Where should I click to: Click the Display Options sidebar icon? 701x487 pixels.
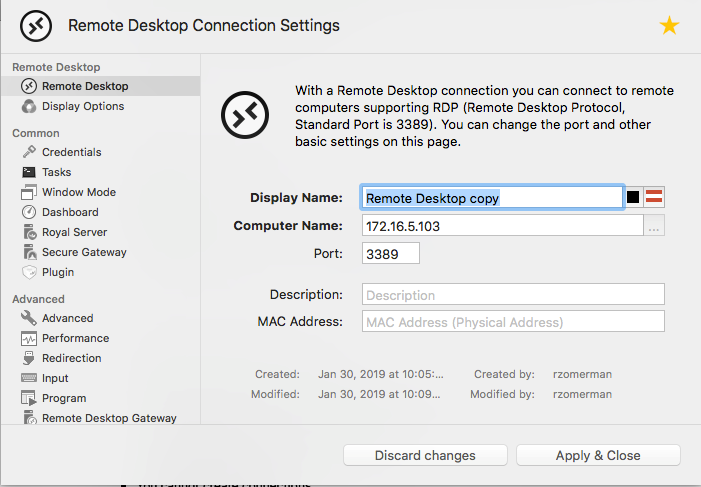(29, 106)
